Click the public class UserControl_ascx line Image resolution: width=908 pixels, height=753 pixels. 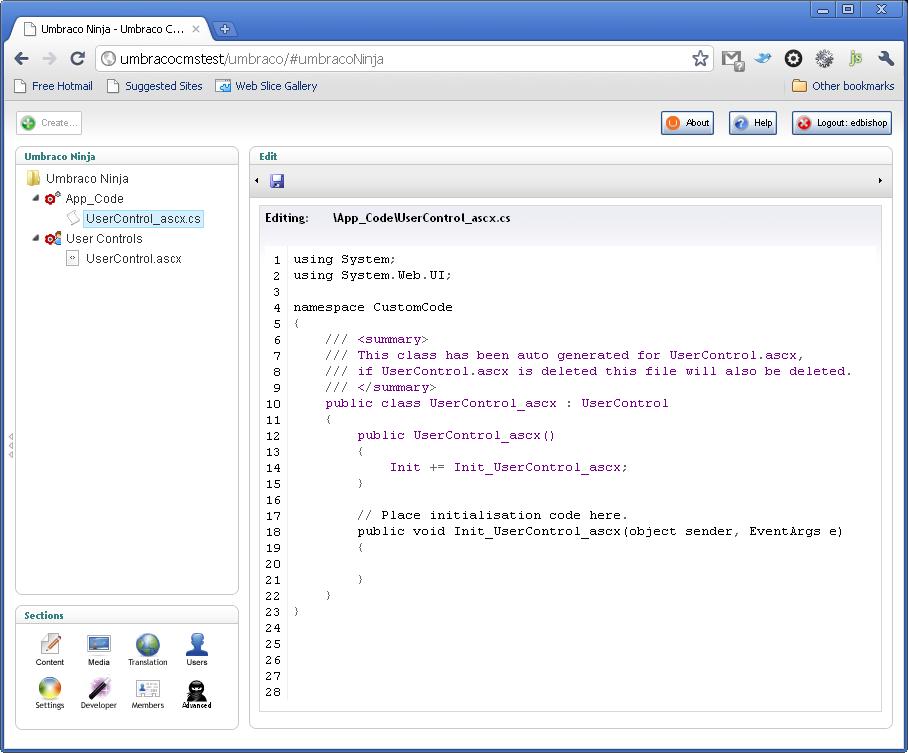click(497, 403)
